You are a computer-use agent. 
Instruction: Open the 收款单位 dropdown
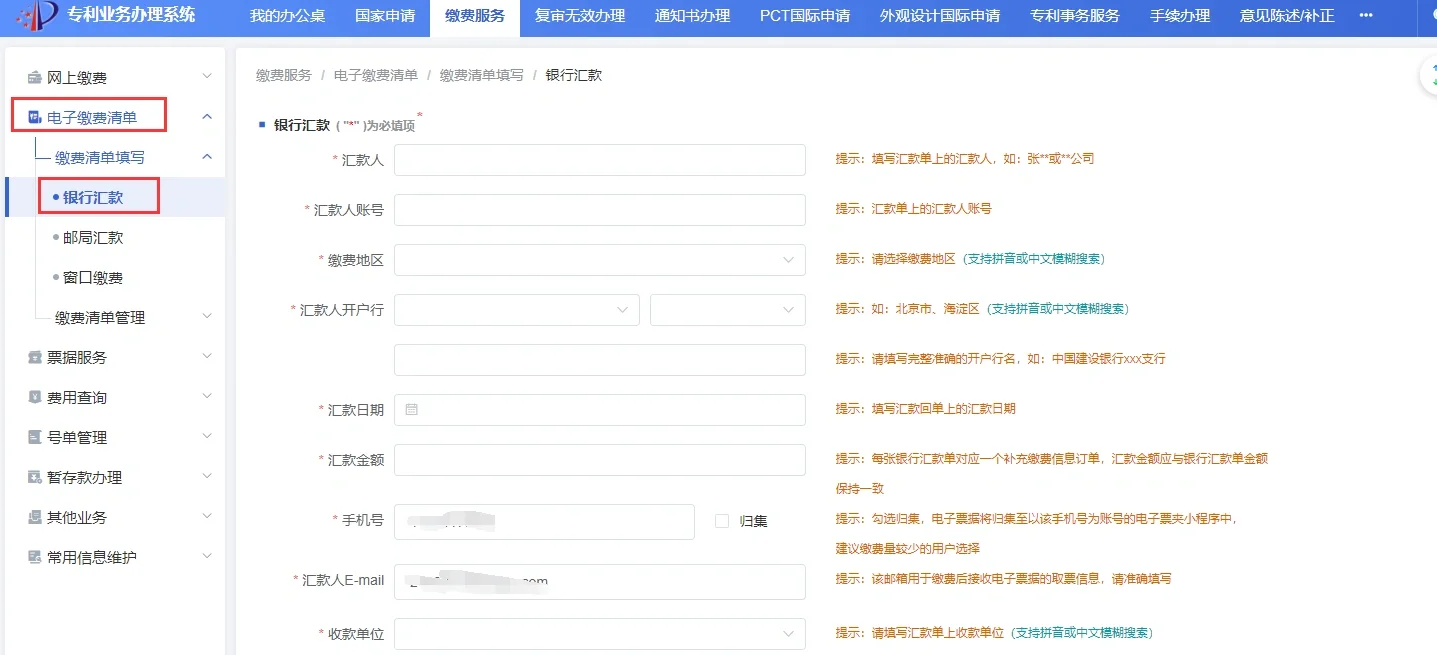tap(599, 634)
